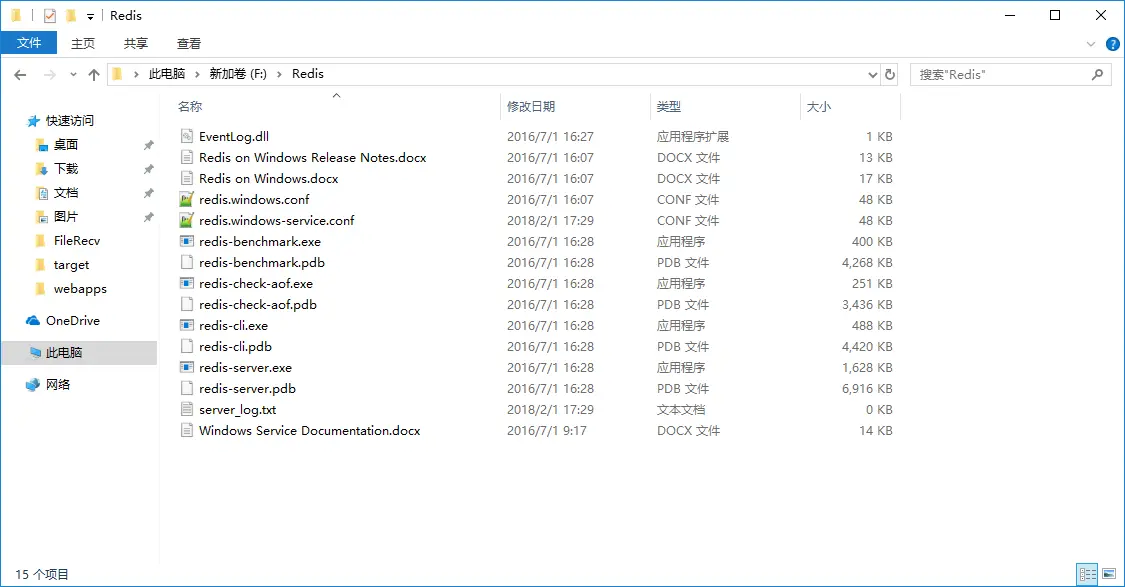Open the 共享 ribbon tab

[136, 44]
